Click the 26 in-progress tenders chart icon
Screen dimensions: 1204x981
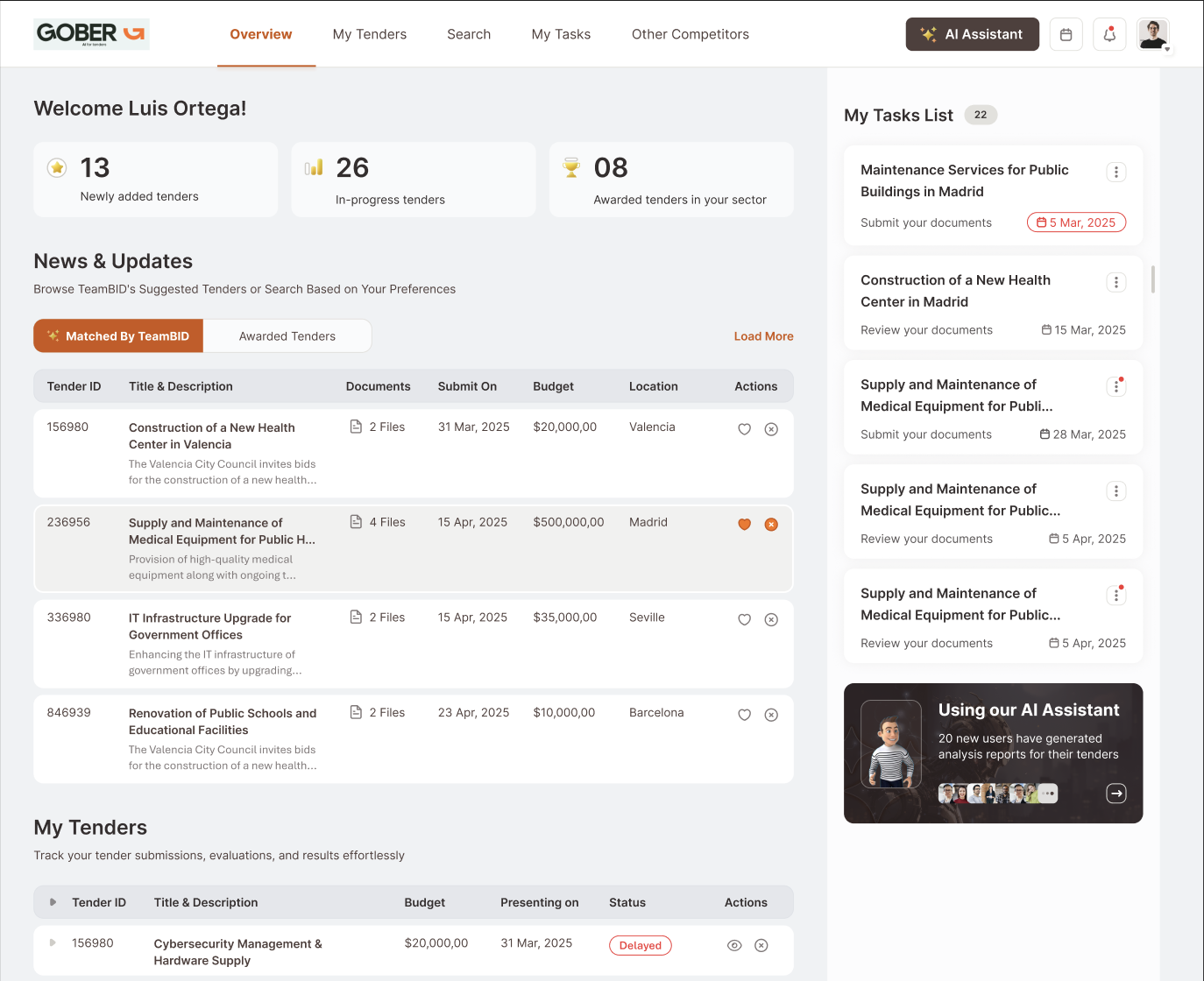coord(314,167)
